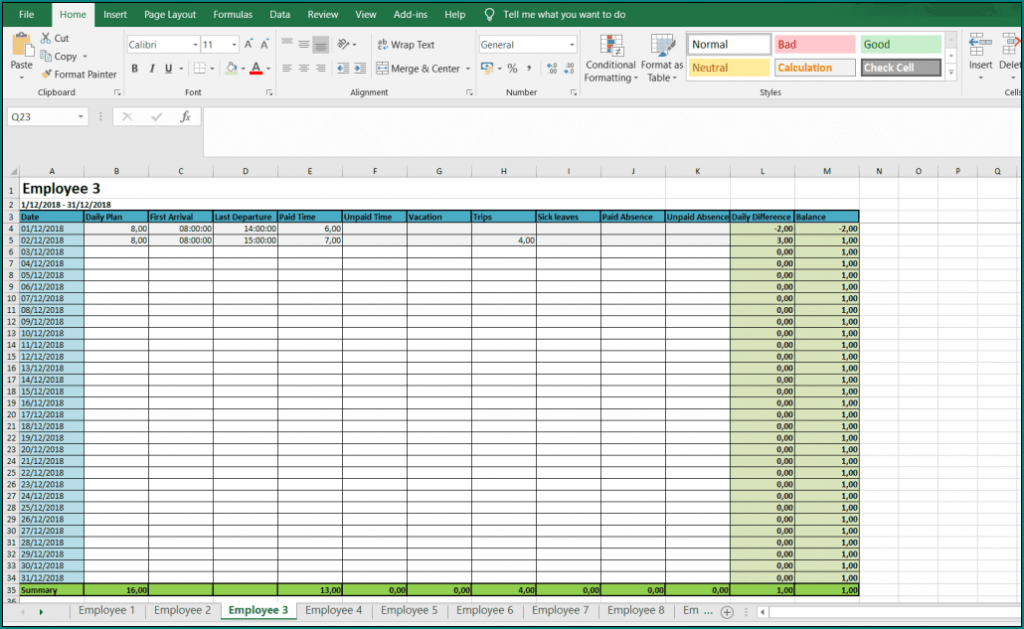Image resolution: width=1024 pixels, height=629 pixels.
Task: Select the Percent Style icon
Action: pos(512,68)
